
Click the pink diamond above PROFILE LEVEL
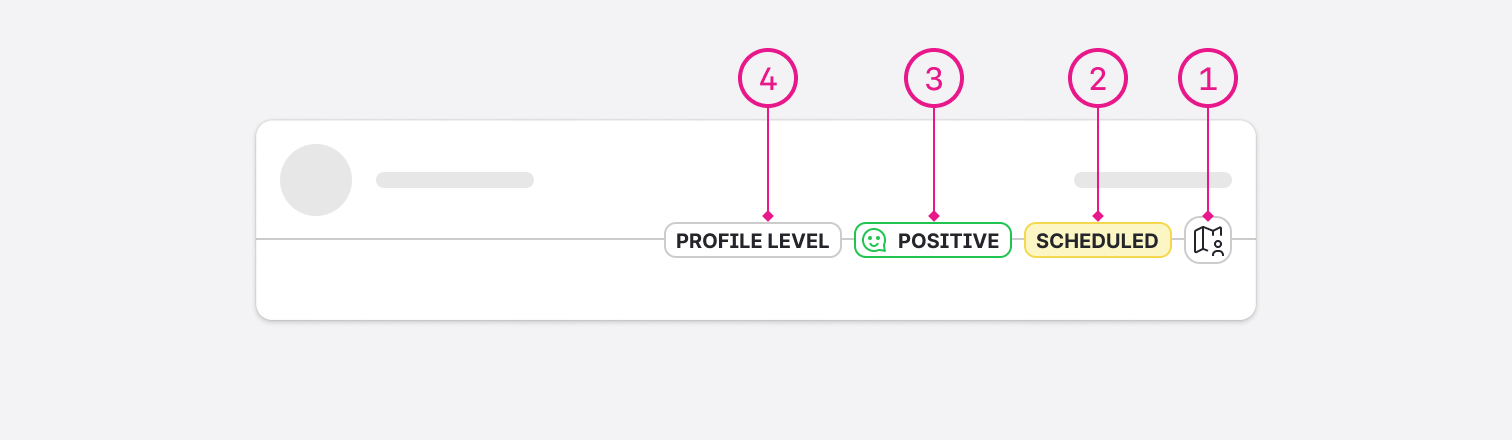(x=768, y=216)
